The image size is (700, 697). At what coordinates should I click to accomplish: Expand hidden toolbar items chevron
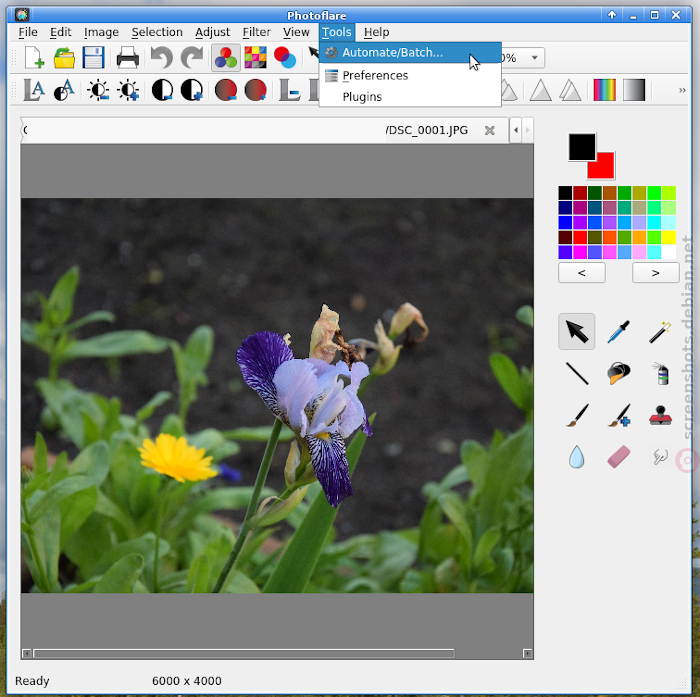(682, 90)
